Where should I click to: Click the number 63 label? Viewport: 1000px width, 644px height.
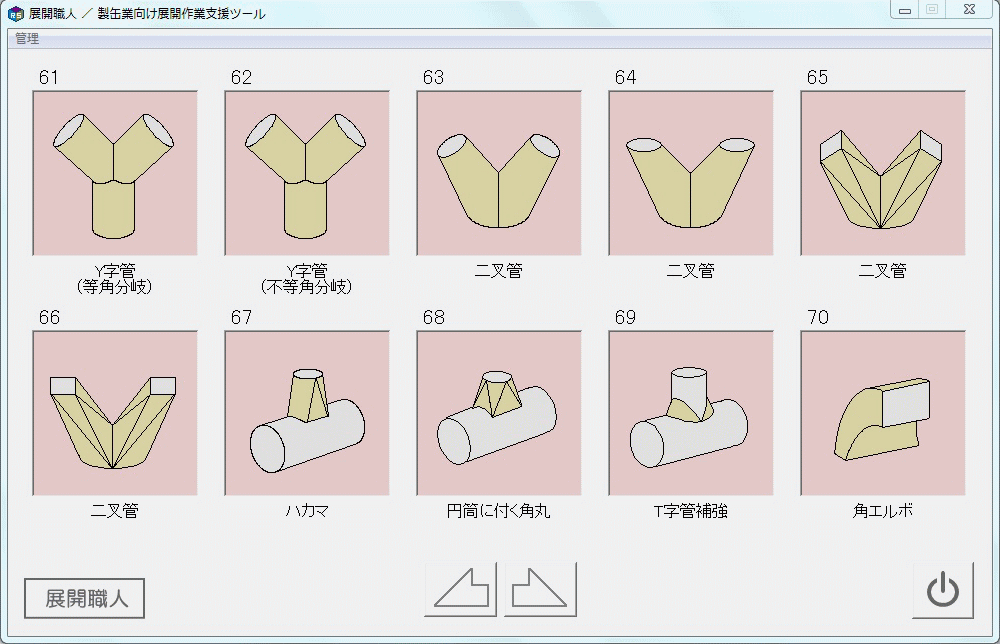(x=433, y=78)
